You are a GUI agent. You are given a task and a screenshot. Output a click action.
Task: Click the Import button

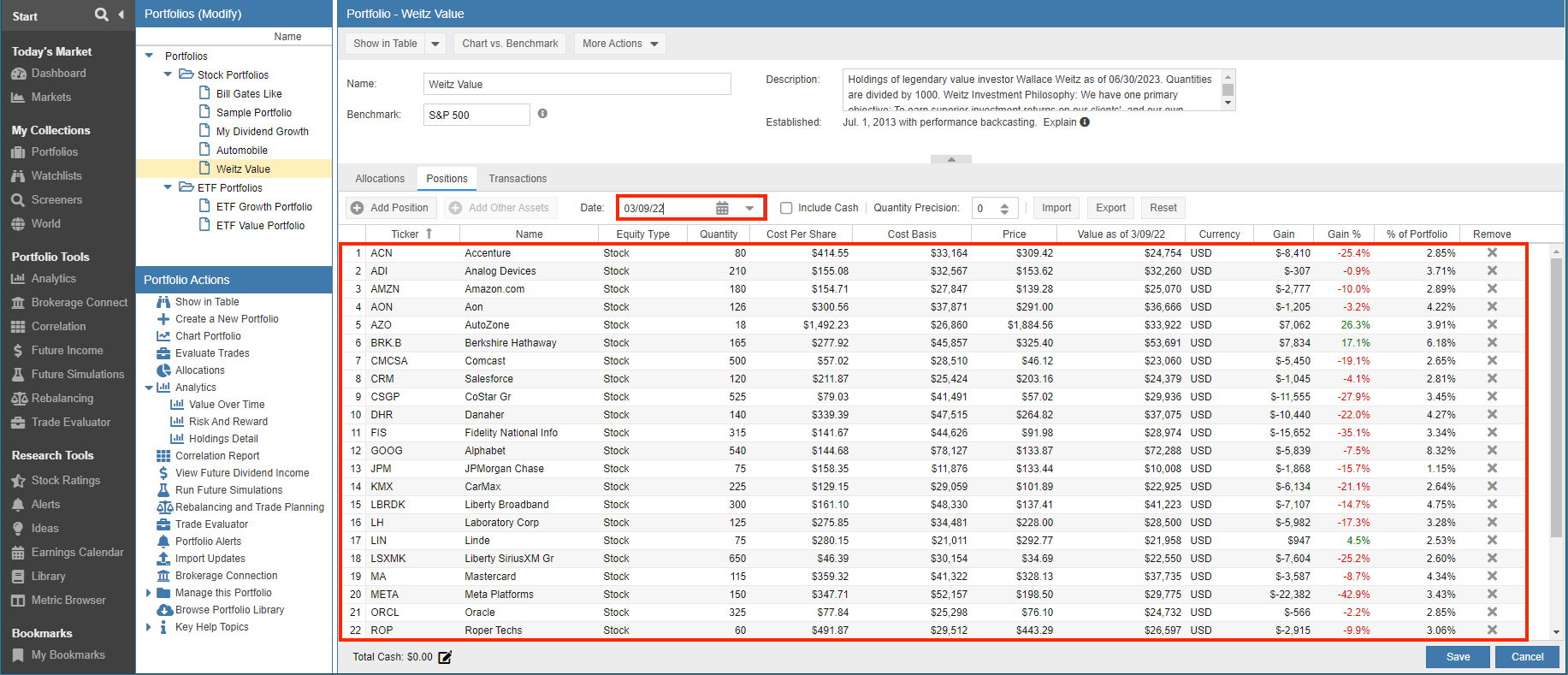pos(1056,208)
